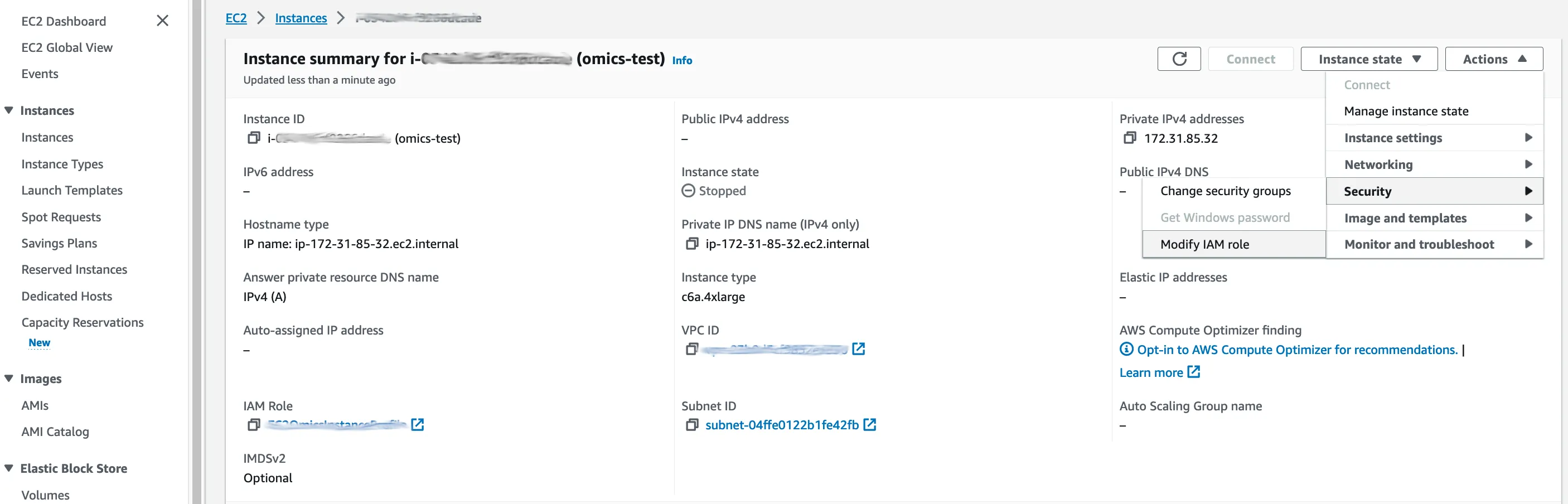This screenshot has height=504, width=1568.
Task: Open Savings Plans
Action: pos(59,243)
